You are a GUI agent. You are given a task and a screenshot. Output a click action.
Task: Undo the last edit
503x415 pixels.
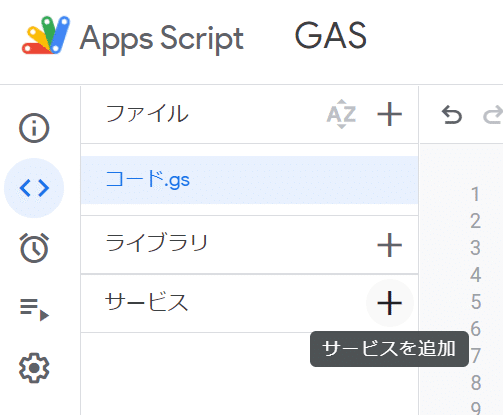[x=452, y=114]
